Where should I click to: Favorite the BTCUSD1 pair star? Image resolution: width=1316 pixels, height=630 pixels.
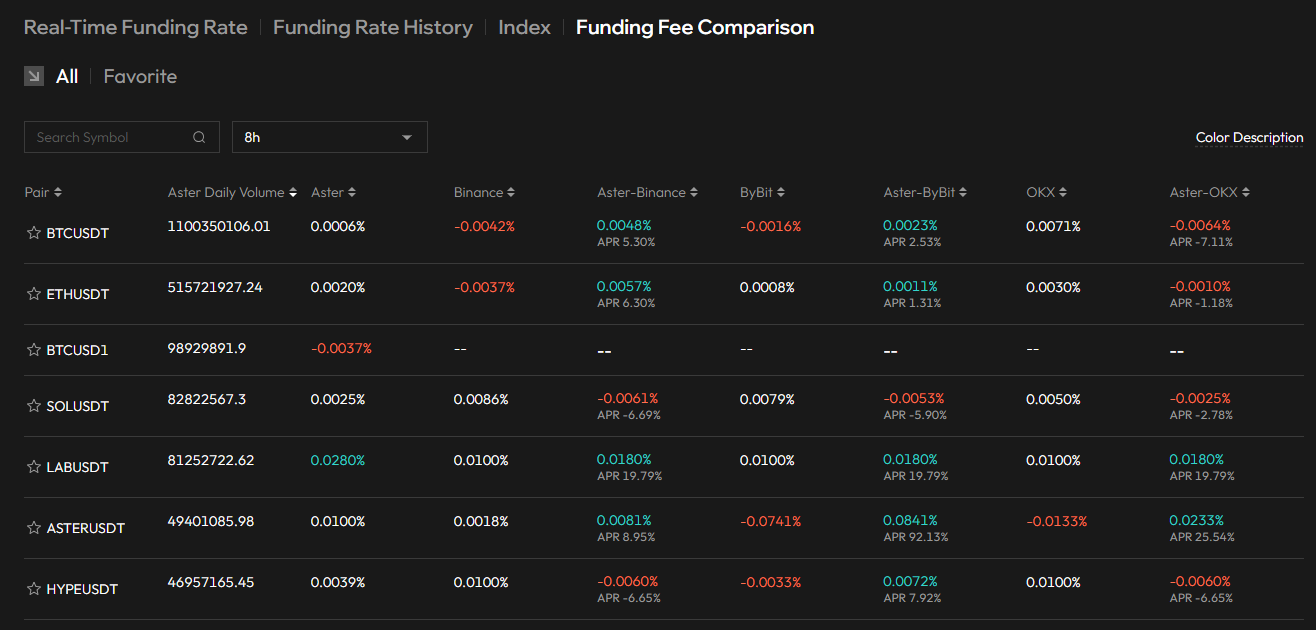pyautogui.click(x=33, y=350)
